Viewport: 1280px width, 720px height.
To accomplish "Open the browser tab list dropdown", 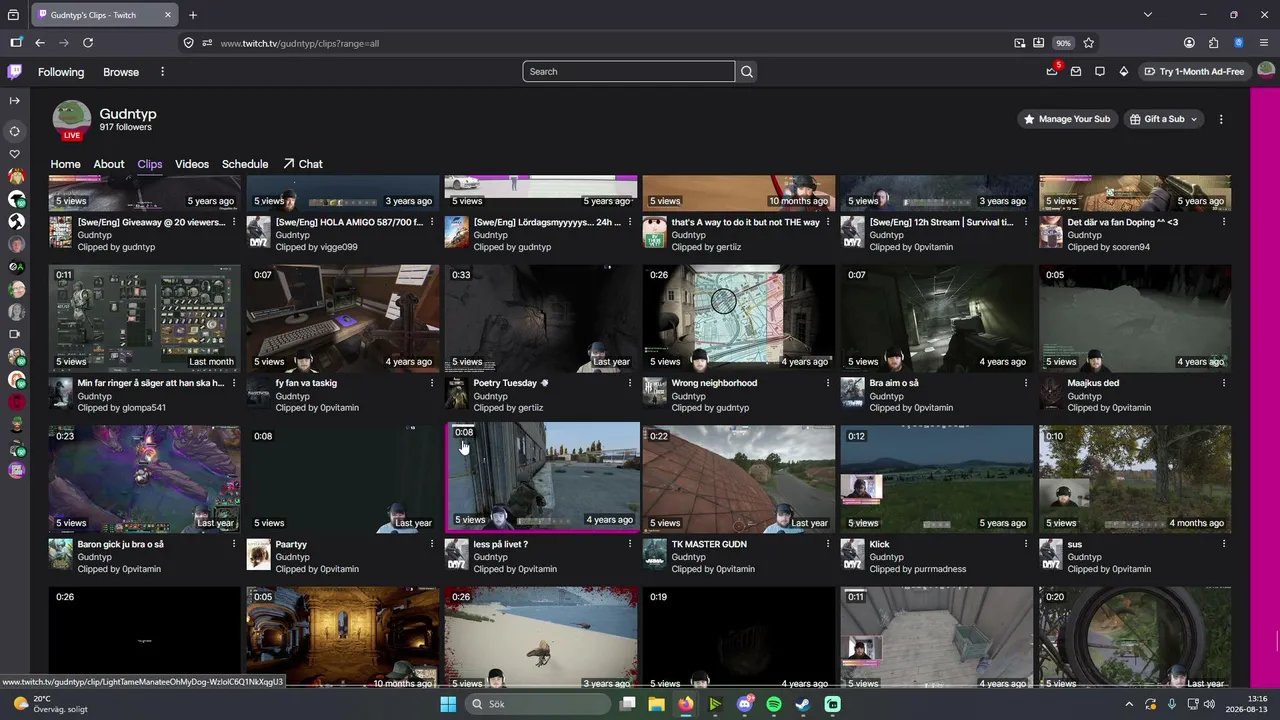I will pos(1147,15).
